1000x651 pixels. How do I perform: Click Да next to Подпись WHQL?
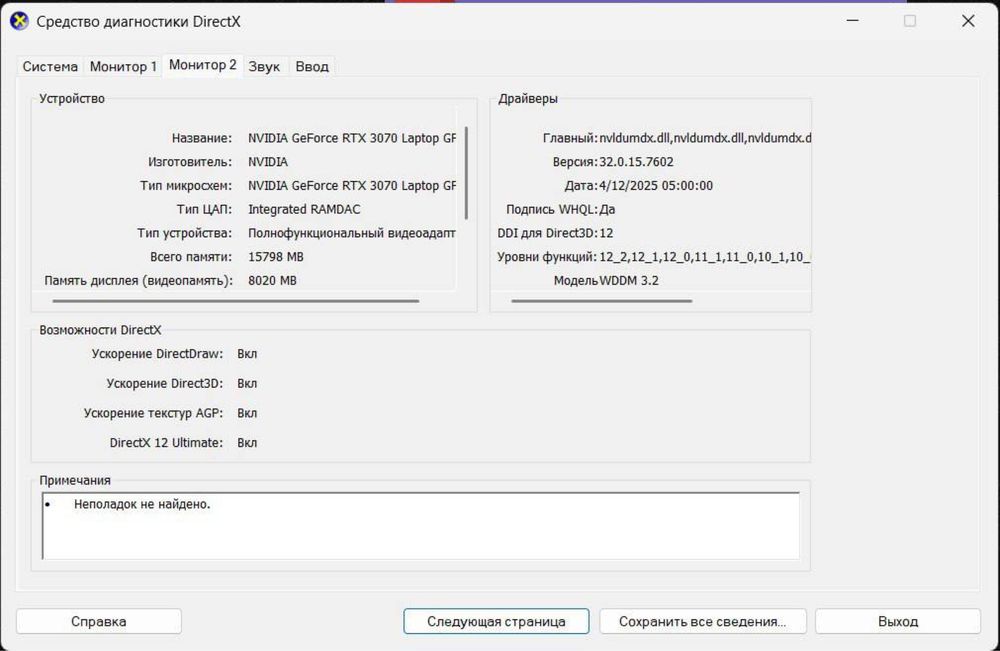point(607,209)
